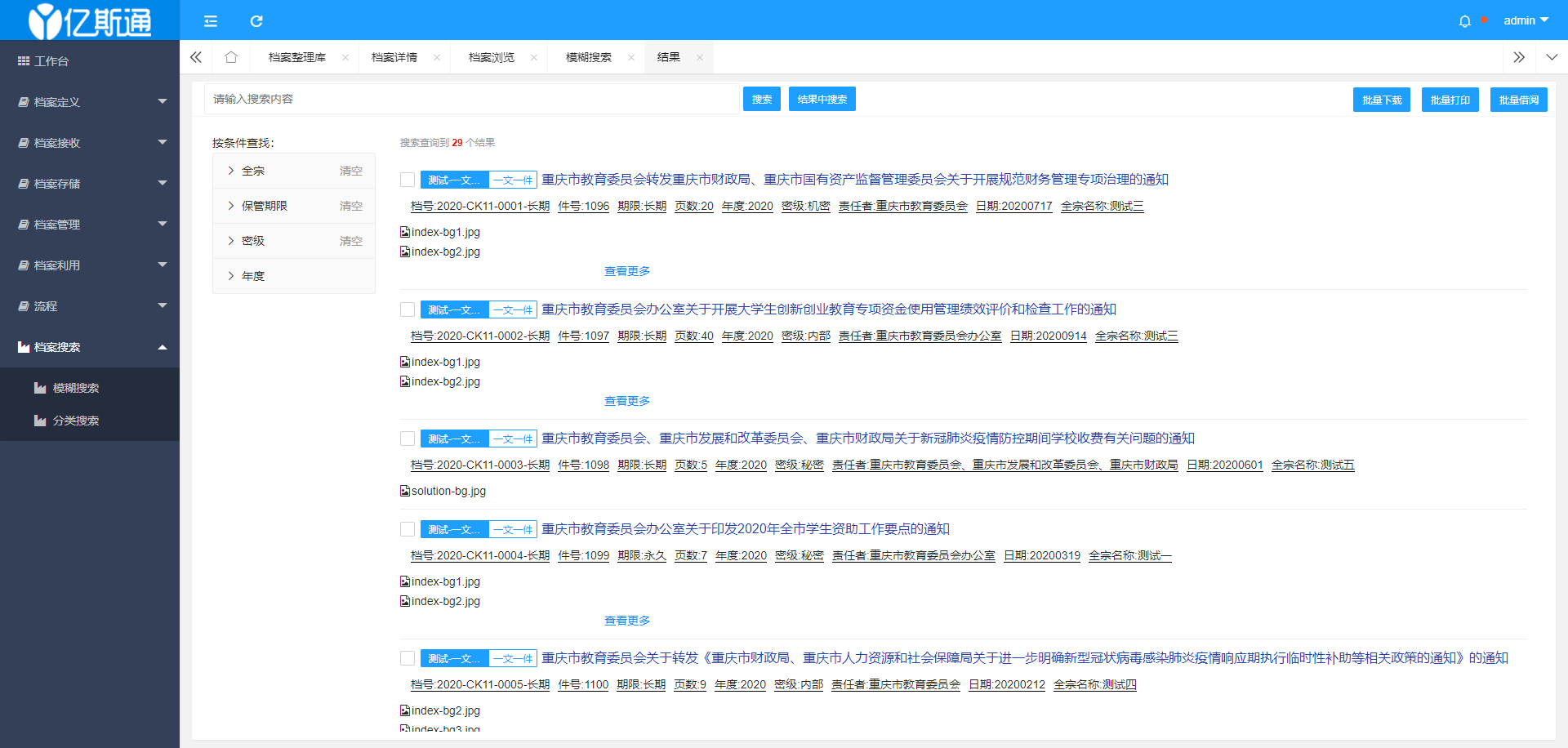Click the search content input field
Image resolution: width=1568 pixels, height=748 pixels.
(471, 99)
